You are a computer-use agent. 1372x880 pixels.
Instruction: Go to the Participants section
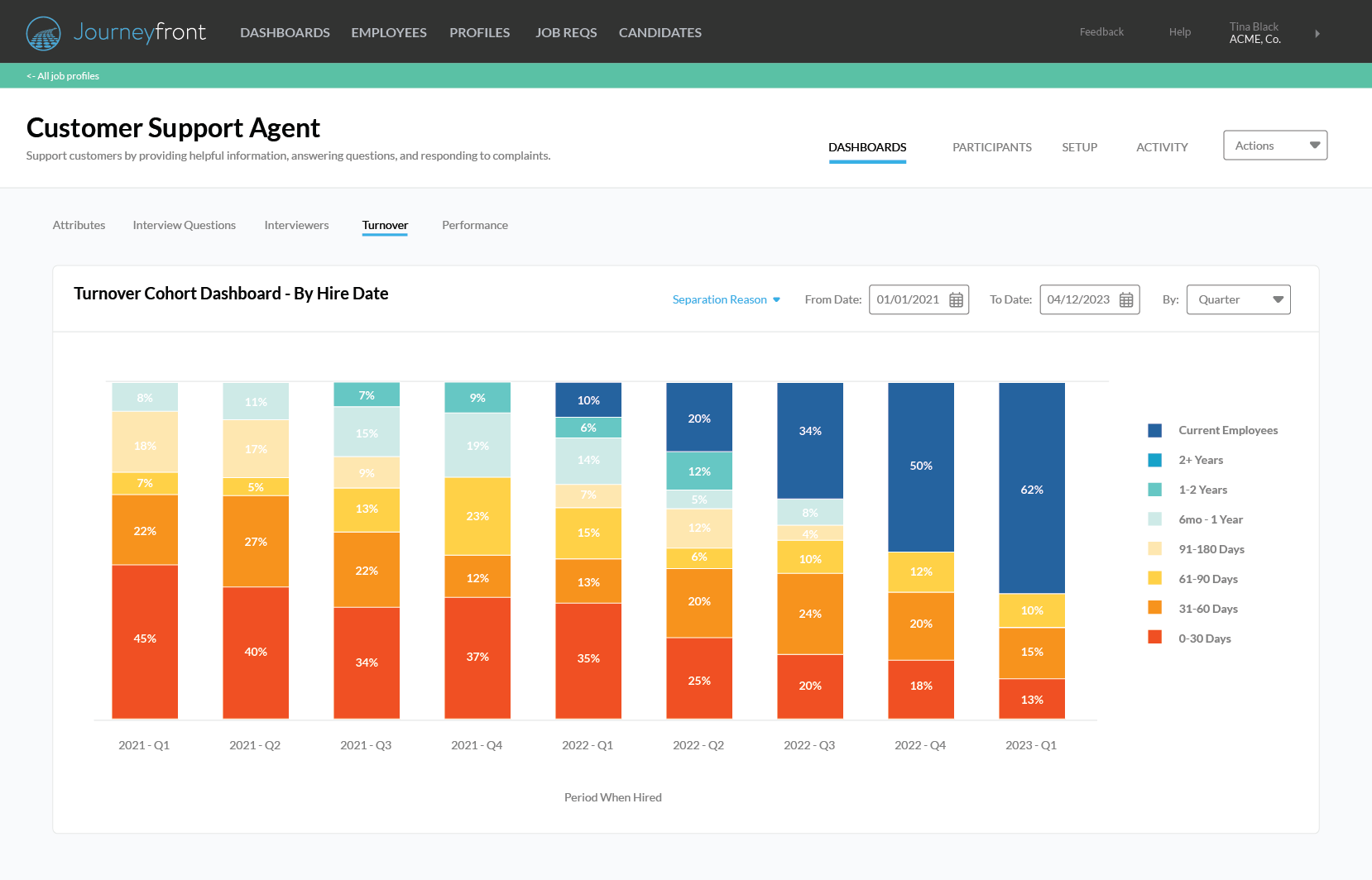991,147
